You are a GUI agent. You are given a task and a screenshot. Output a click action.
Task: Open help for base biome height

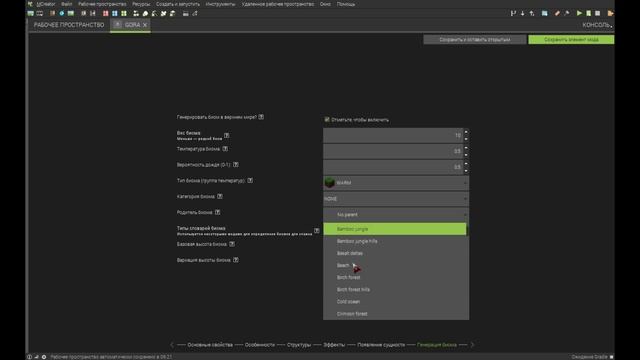coord(232,244)
